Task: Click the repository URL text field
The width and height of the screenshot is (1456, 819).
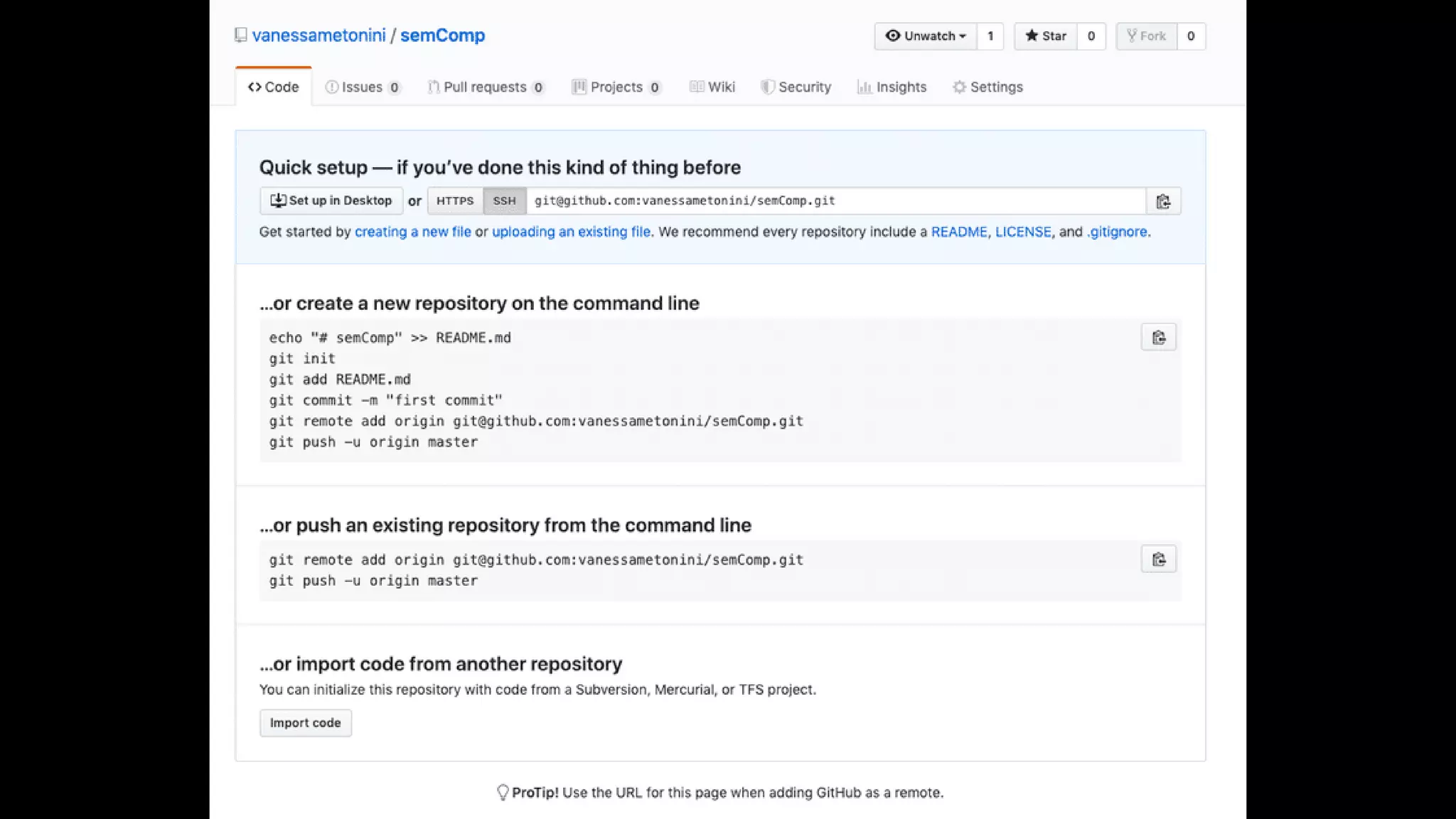Action: click(x=835, y=200)
